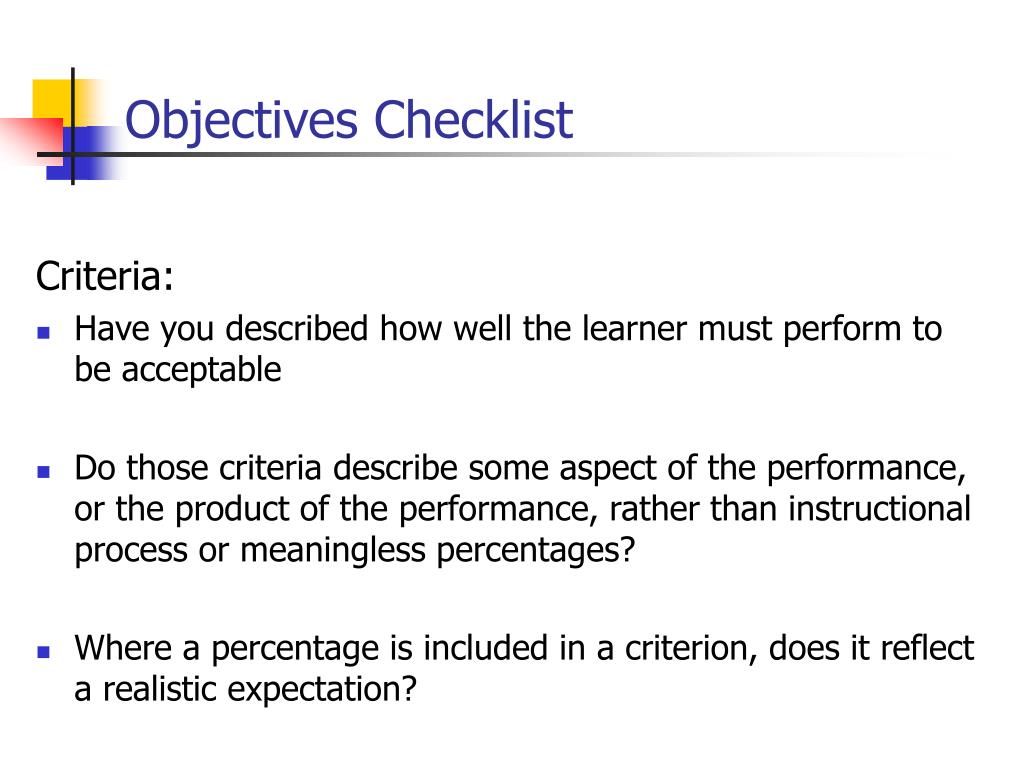
Task: Click 'Do those criteria describe' line
Action: click(x=520, y=468)
